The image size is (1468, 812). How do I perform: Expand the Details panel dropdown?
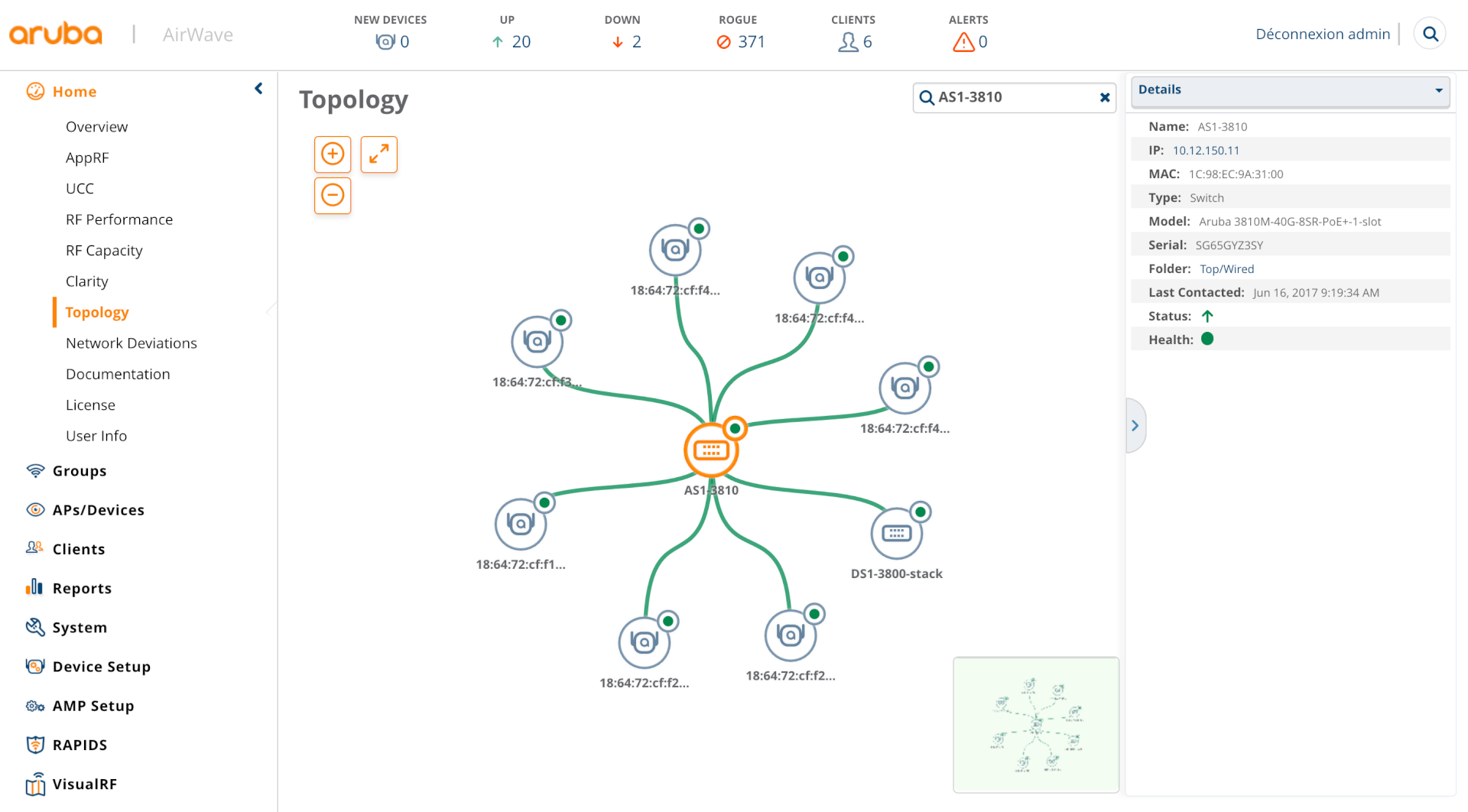point(1438,90)
